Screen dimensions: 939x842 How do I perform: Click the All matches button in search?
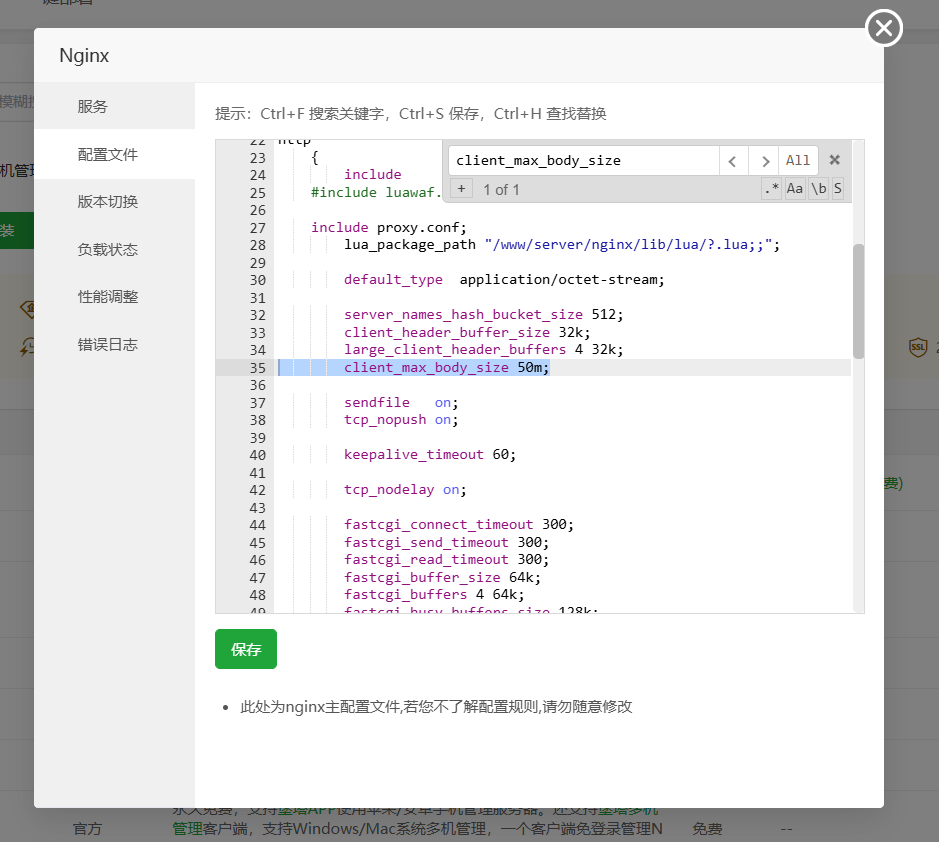798,160
